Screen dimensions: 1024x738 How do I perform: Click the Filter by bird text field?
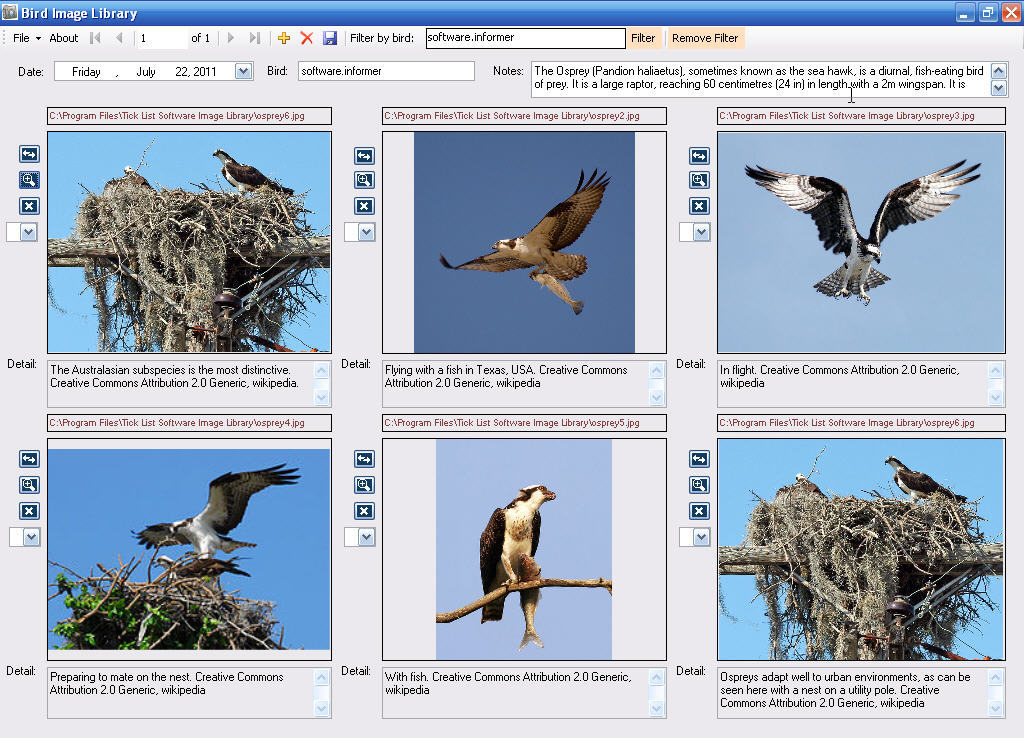525,38
